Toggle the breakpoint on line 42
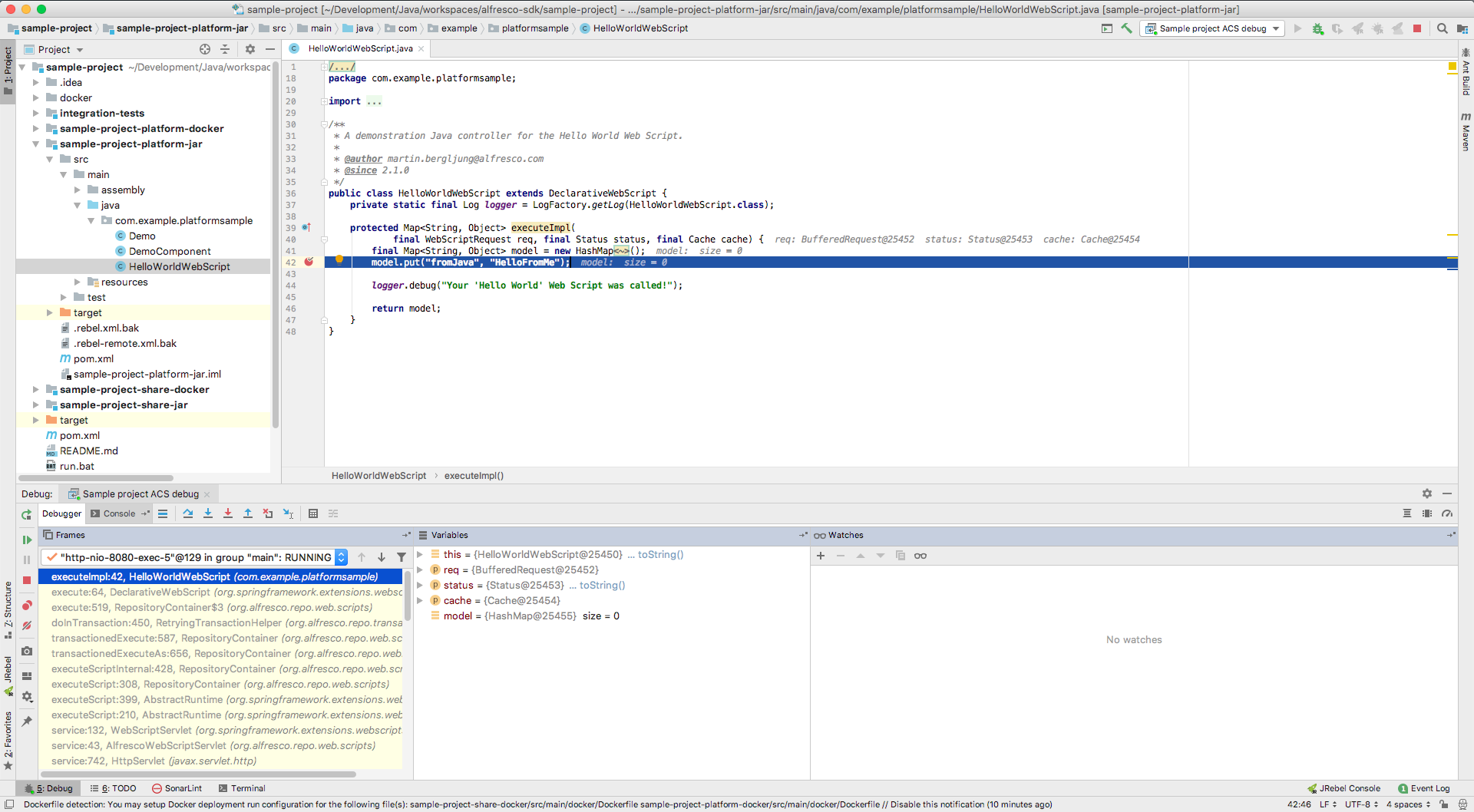1474x812 pixels. coord(309,262)
